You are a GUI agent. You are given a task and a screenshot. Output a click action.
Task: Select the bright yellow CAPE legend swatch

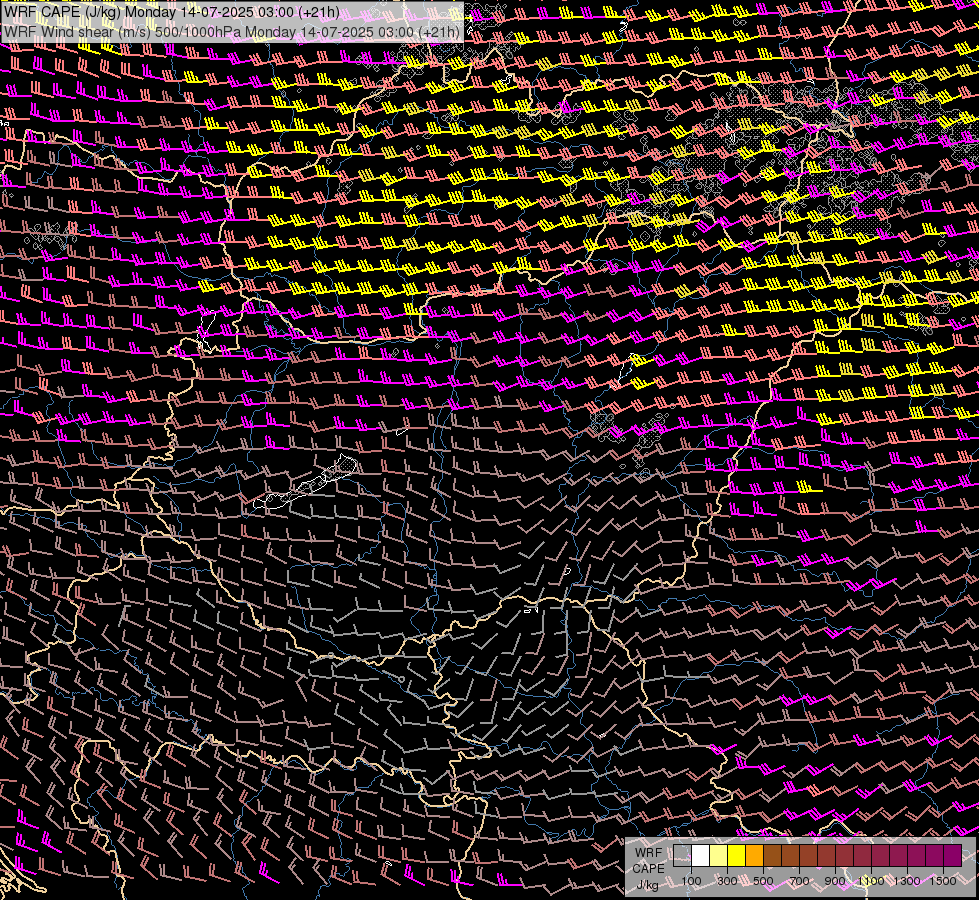click(x=737, y=855)
